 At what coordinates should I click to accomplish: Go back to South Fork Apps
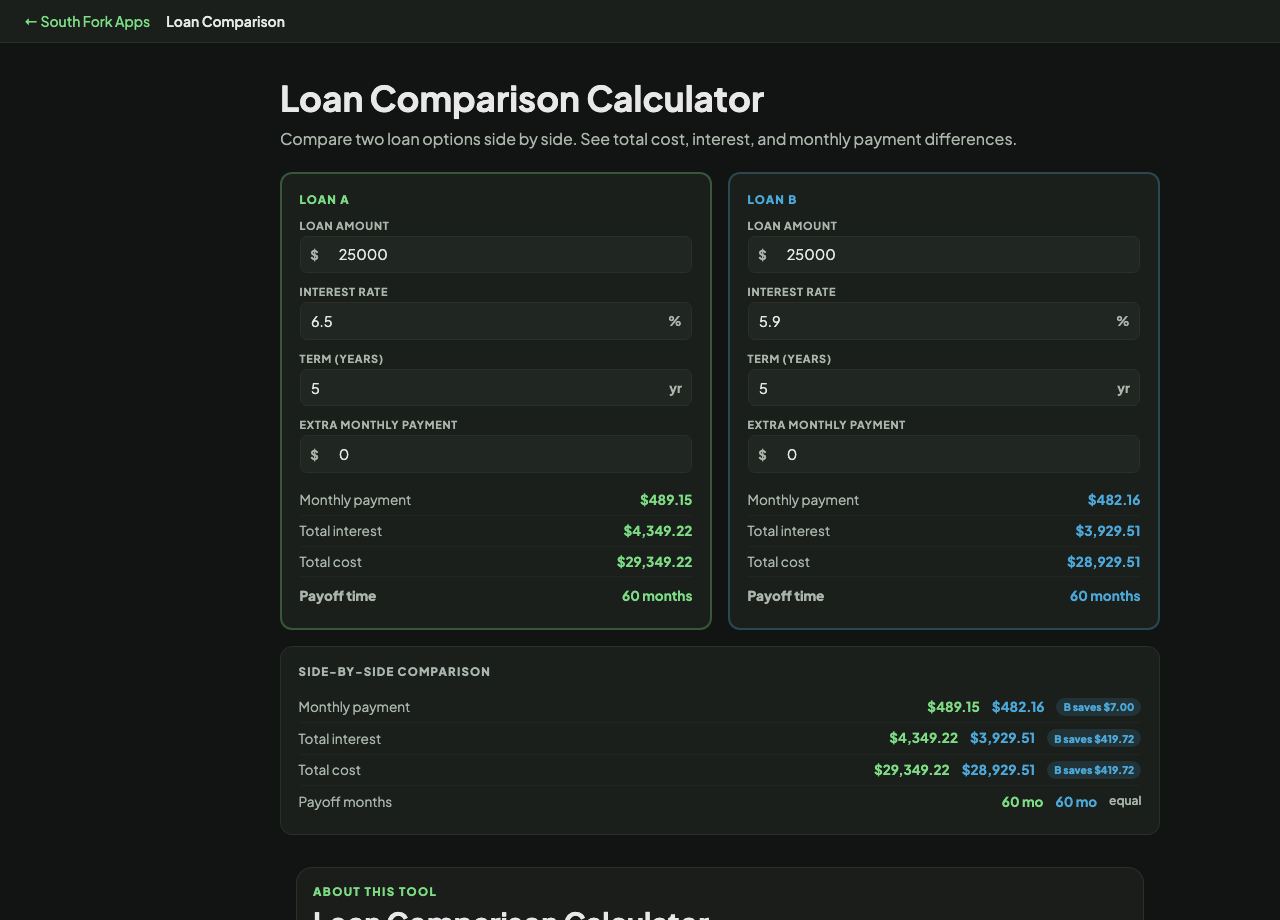[x=87, y=21]
